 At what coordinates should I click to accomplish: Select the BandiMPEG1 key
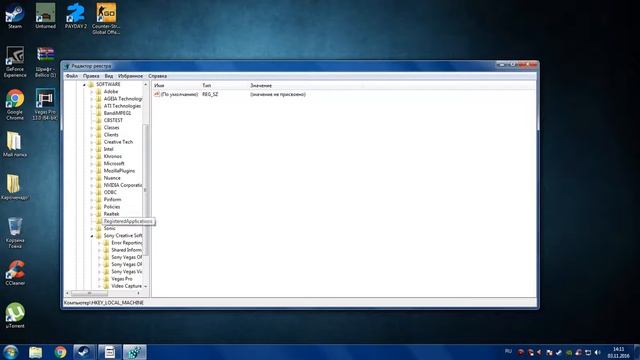pyautogui.click(x=118, y=113)
